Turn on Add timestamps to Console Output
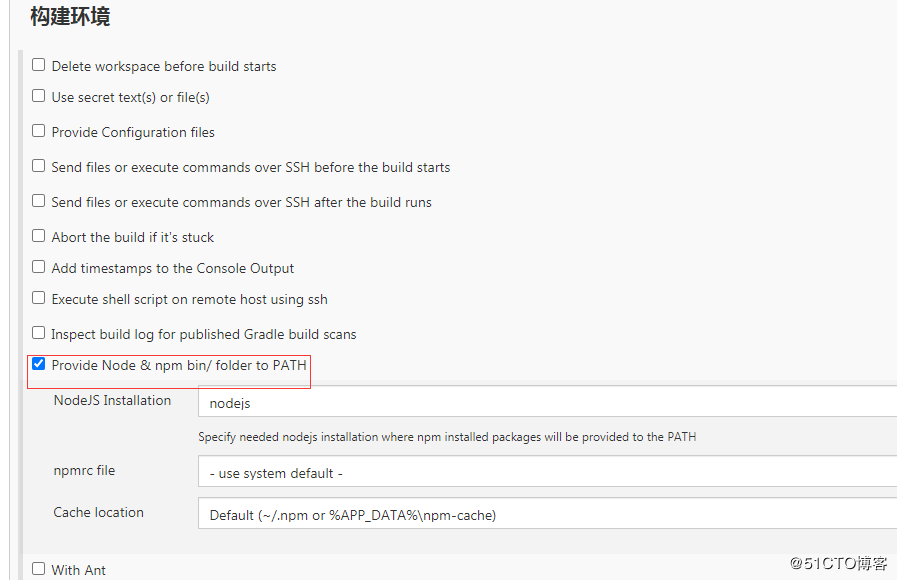 (x=39, y=267)
